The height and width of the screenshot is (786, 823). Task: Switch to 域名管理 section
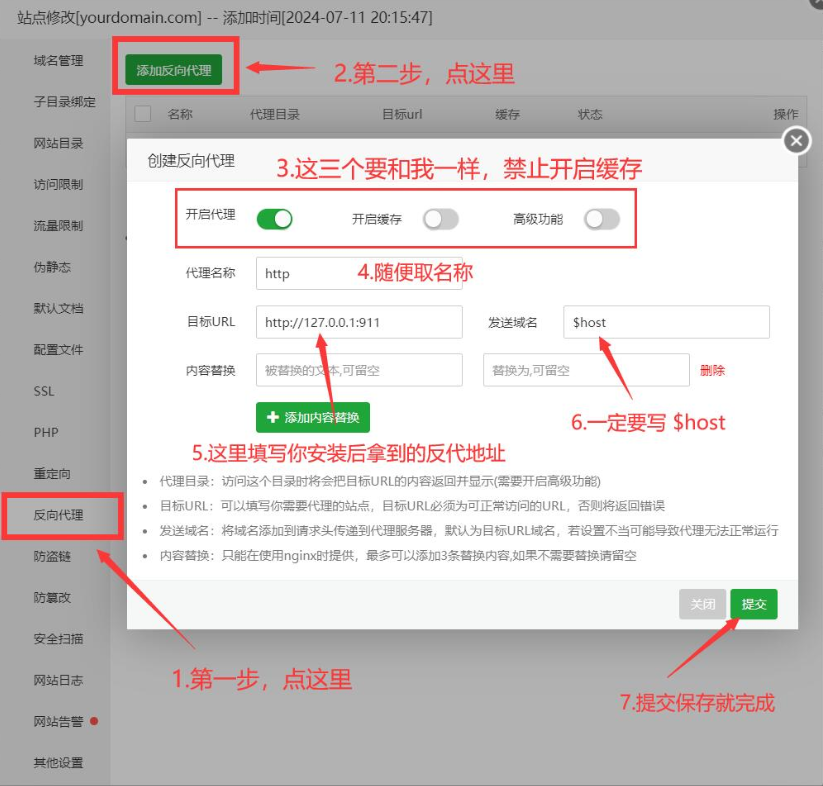click(58, 61)
